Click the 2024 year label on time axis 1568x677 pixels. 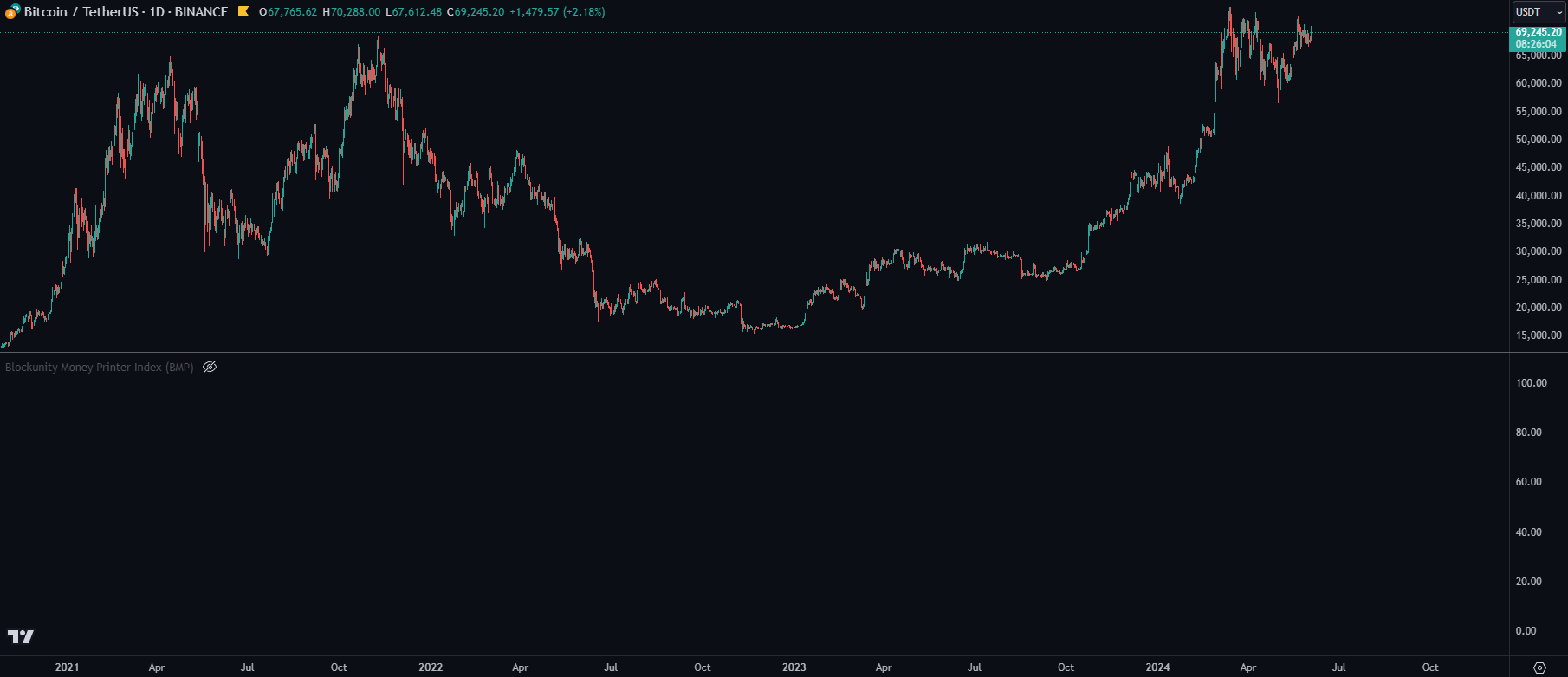point(1157,667)
